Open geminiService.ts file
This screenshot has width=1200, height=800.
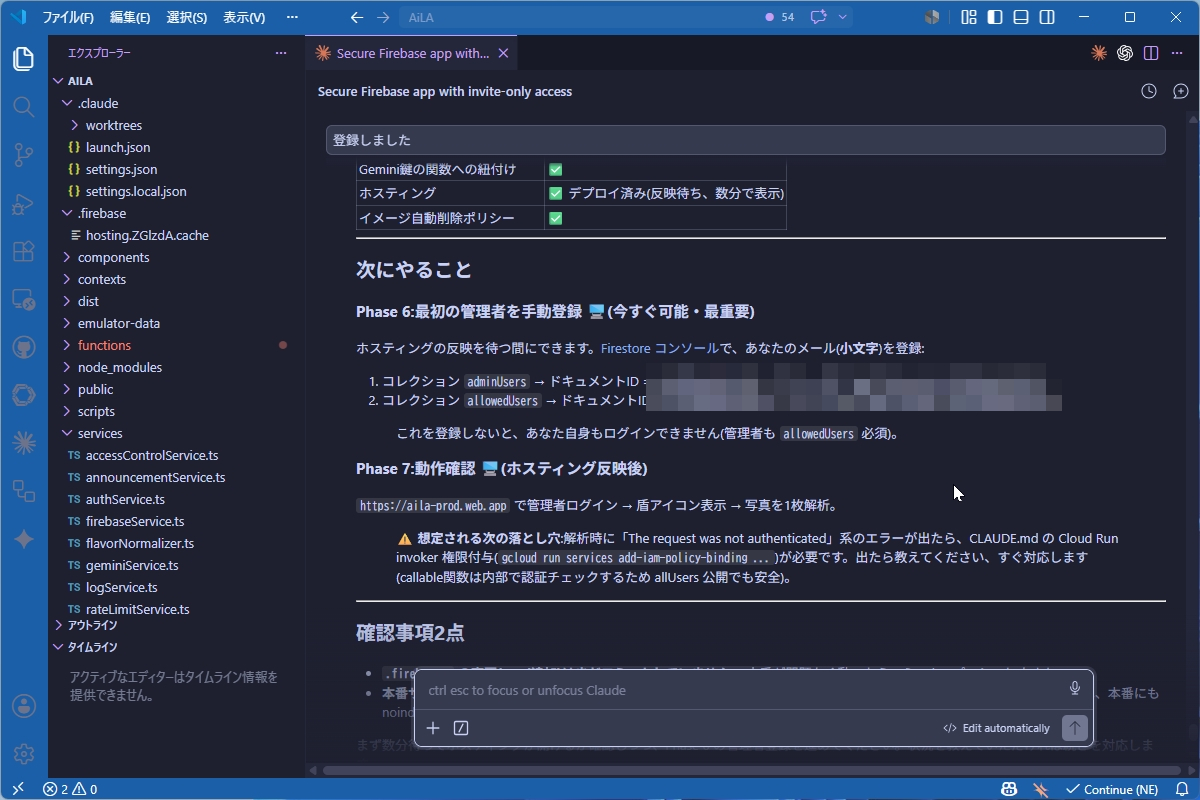point(177,565)
